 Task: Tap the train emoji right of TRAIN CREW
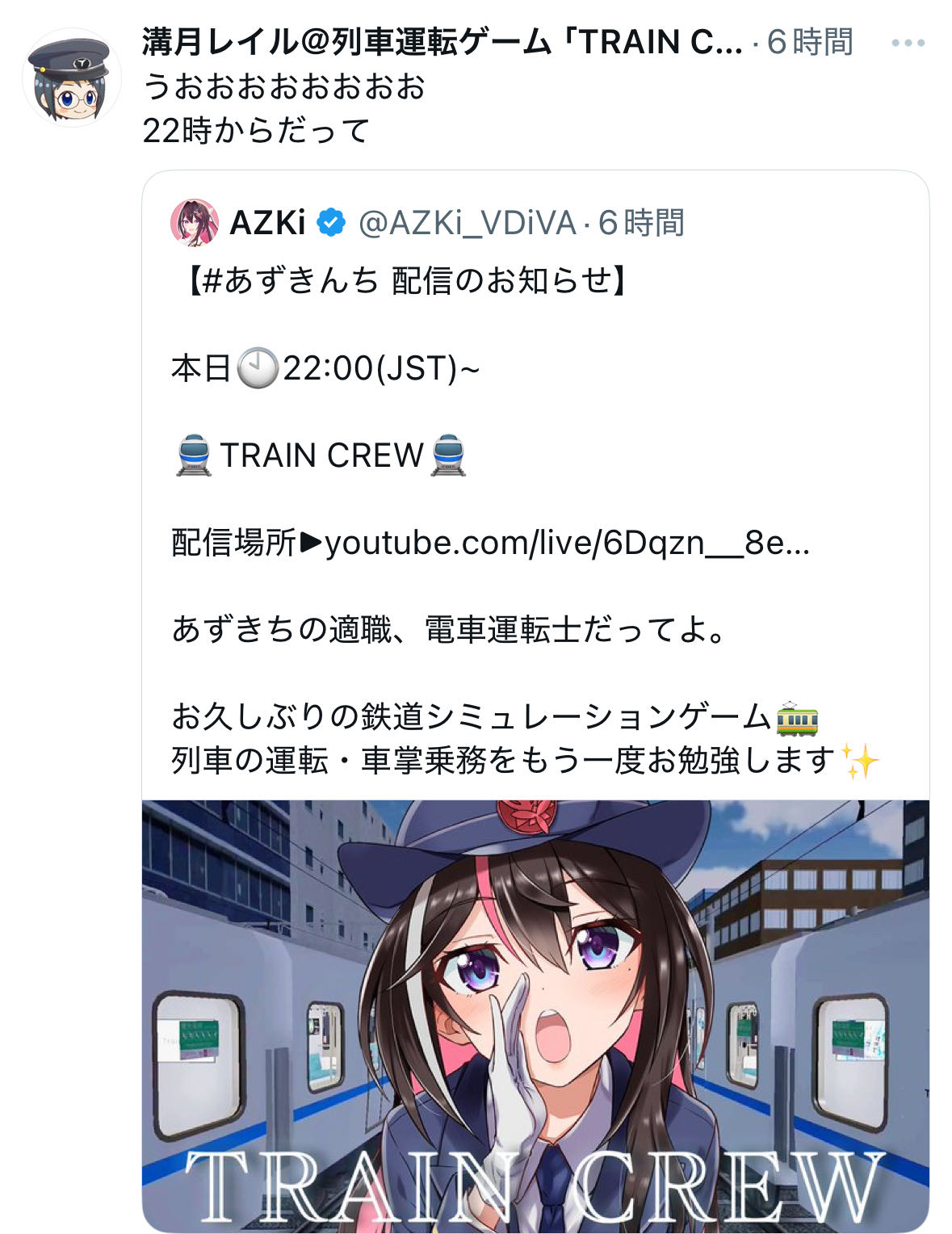(449, 455)
